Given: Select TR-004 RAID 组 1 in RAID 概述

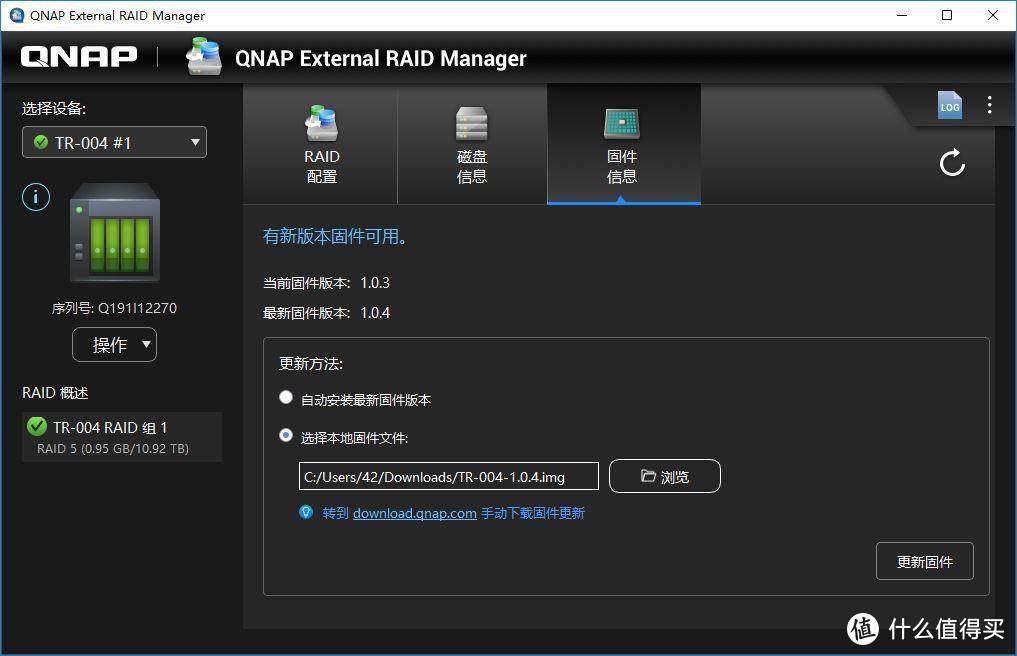Looking at the screenshot, I should (121, 437).
